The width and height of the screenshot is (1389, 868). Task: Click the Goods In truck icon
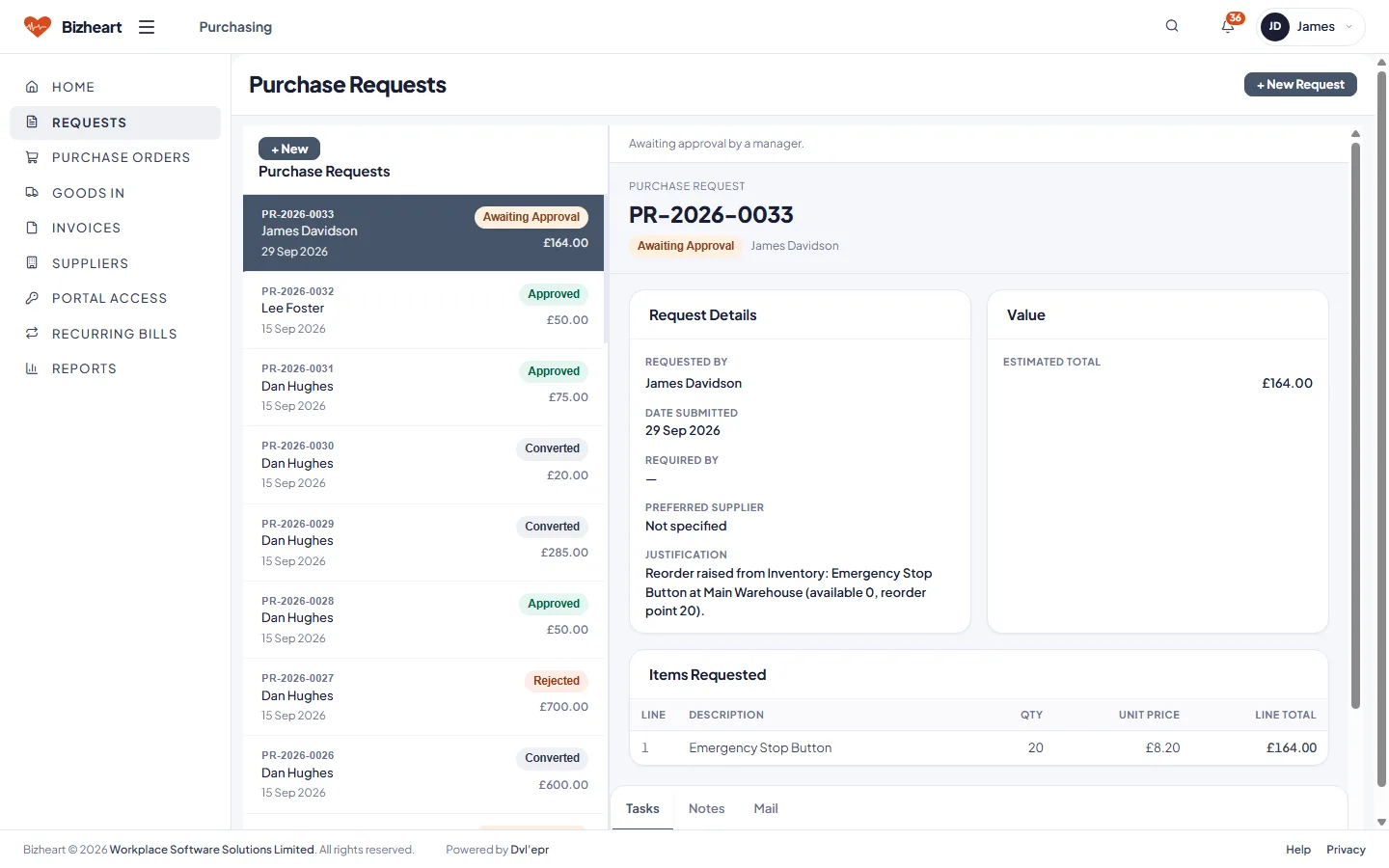coord(32,193)
